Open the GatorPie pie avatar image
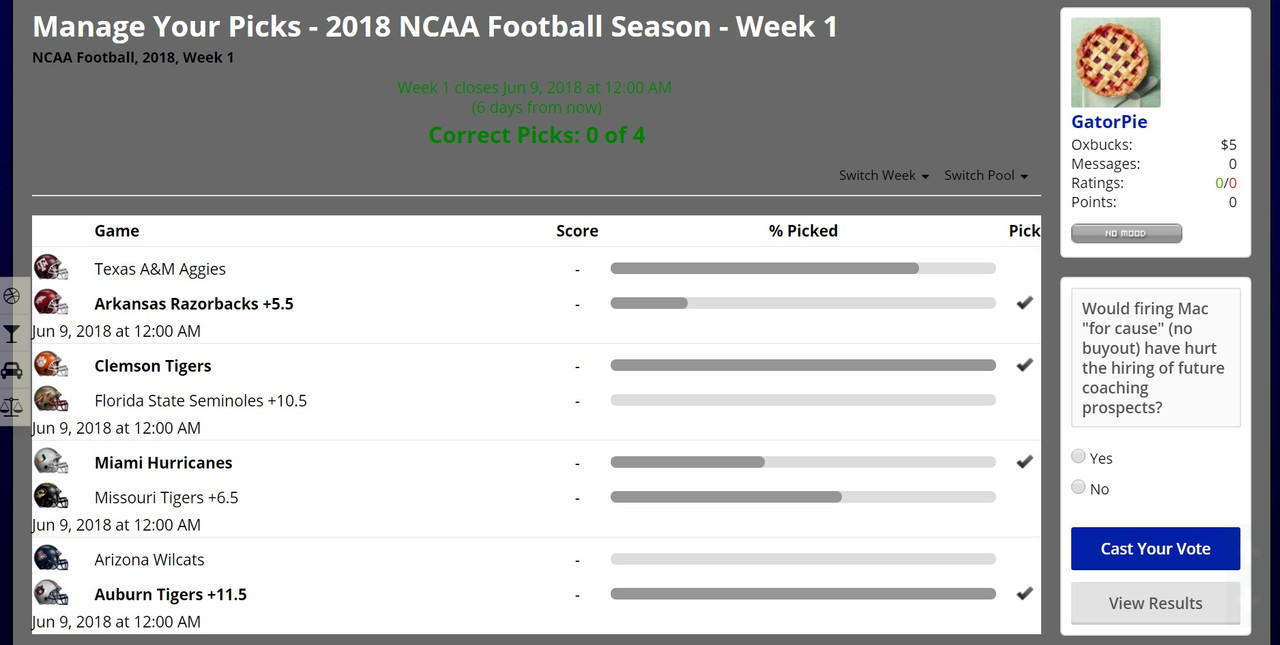The width and height of the screenshot is (1280, 645). (1116, 62)
